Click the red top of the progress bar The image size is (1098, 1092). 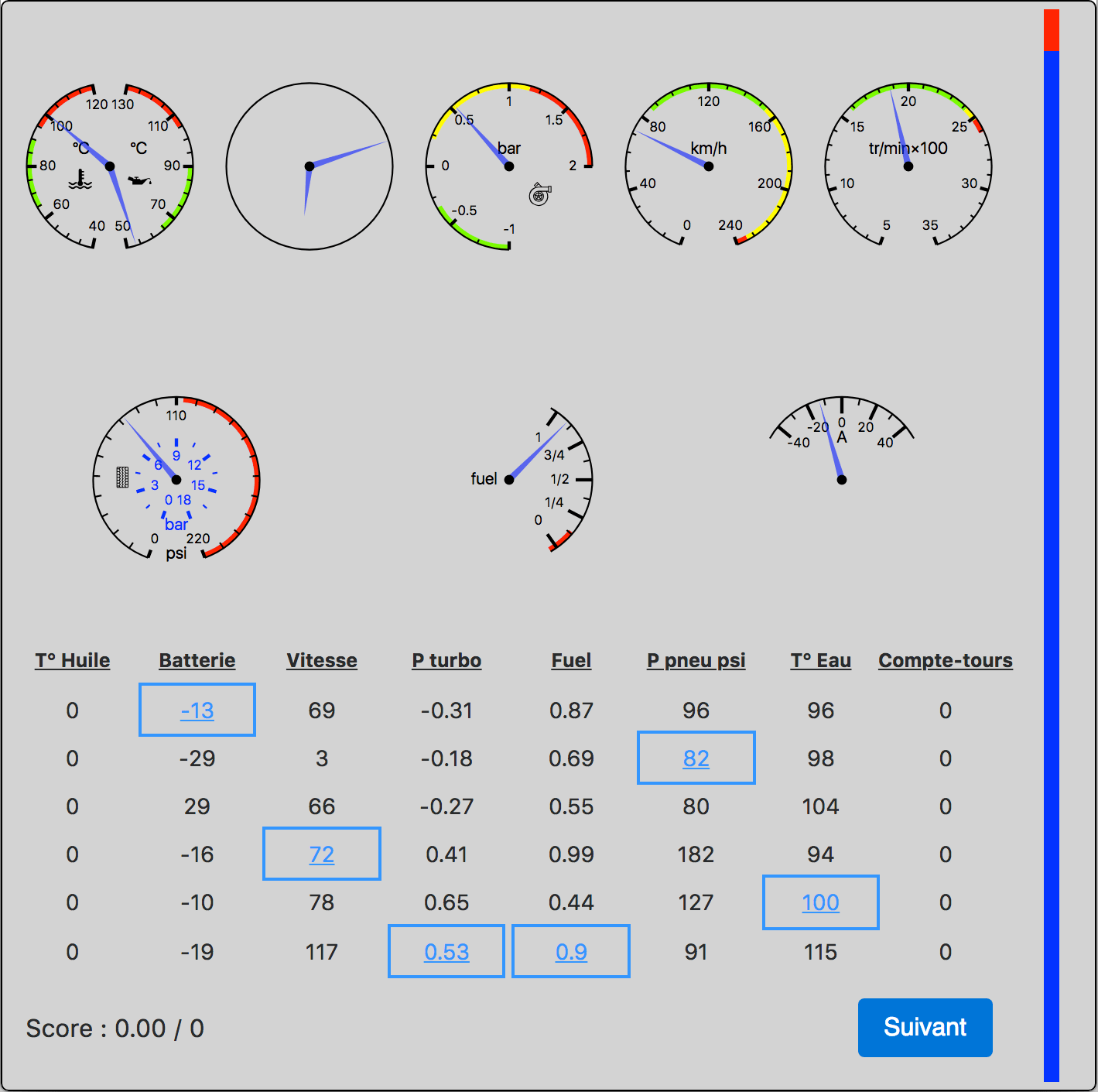[1052, 30]
